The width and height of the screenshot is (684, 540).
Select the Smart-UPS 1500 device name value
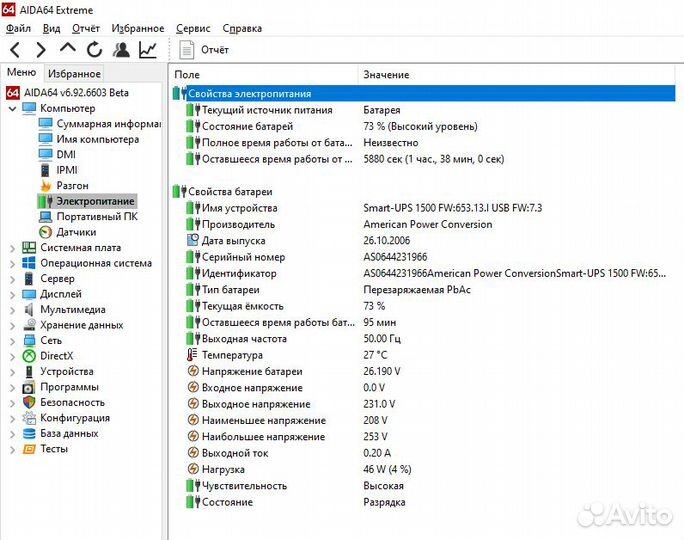pyautogui.click(x=453, y=208)
